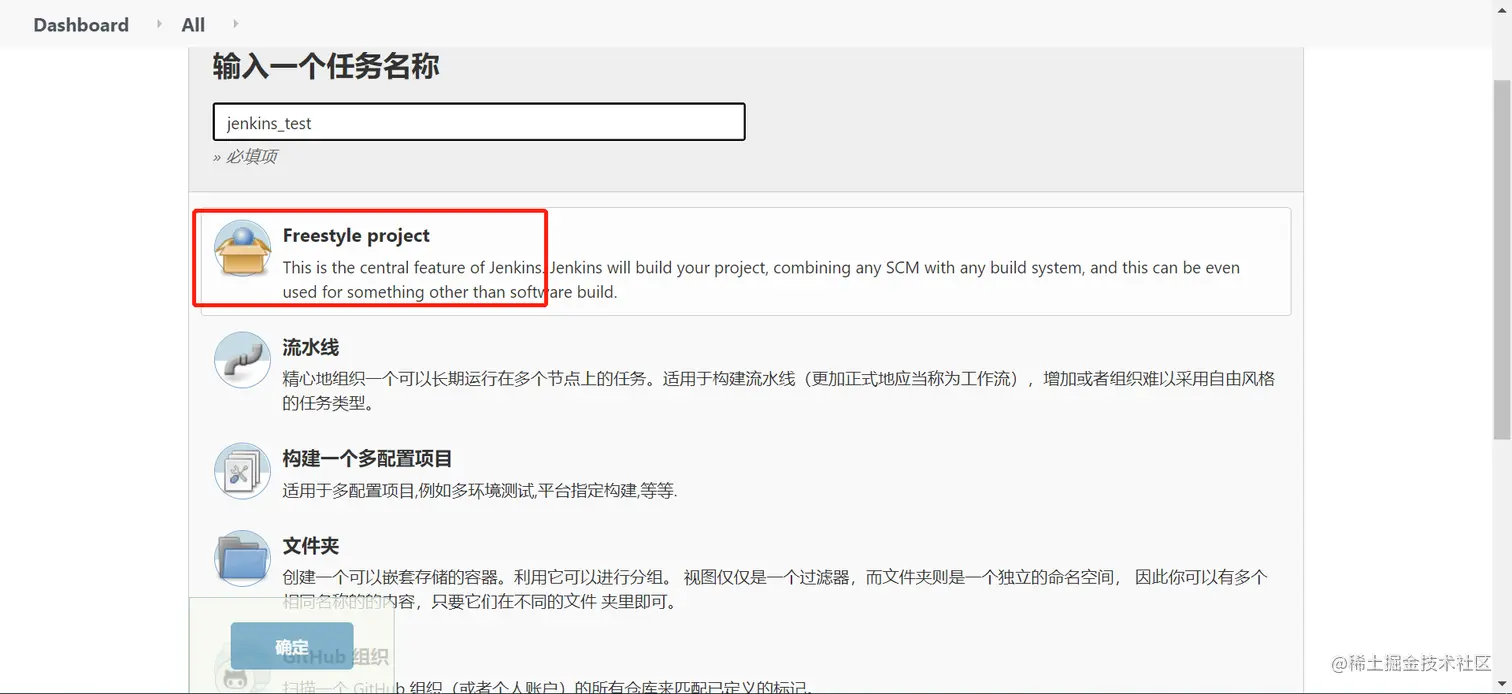Click the page vertical scrollbar thumb

pos(1501,259)
